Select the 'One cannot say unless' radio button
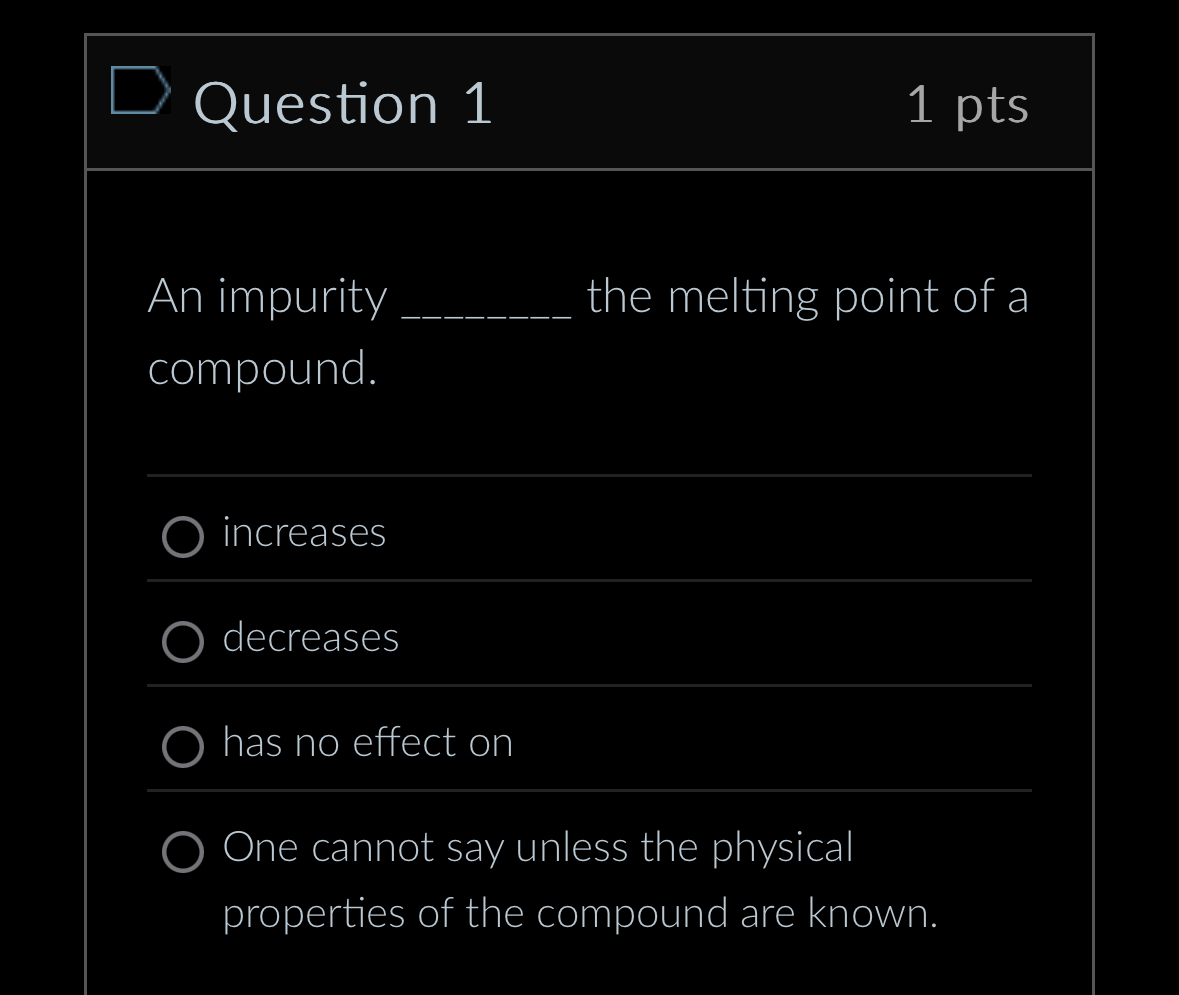This screenshot has height=995, width=1179. 184,852
